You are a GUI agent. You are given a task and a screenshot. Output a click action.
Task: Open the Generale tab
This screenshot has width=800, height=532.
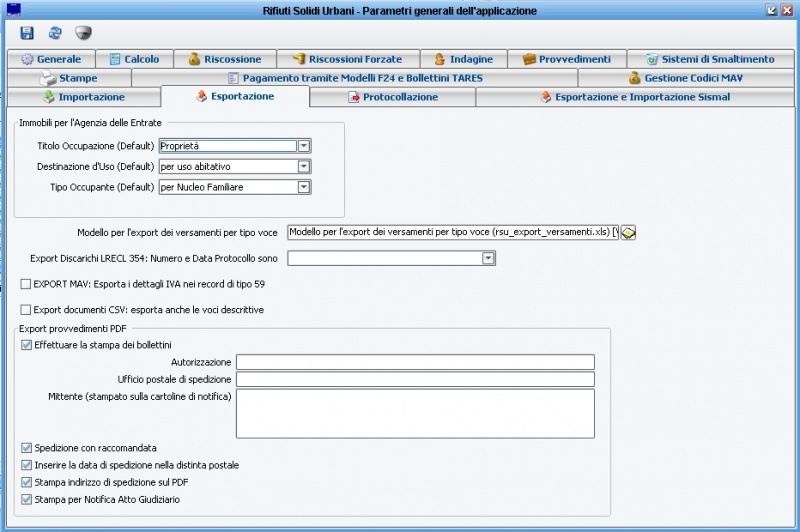(51, 59)
